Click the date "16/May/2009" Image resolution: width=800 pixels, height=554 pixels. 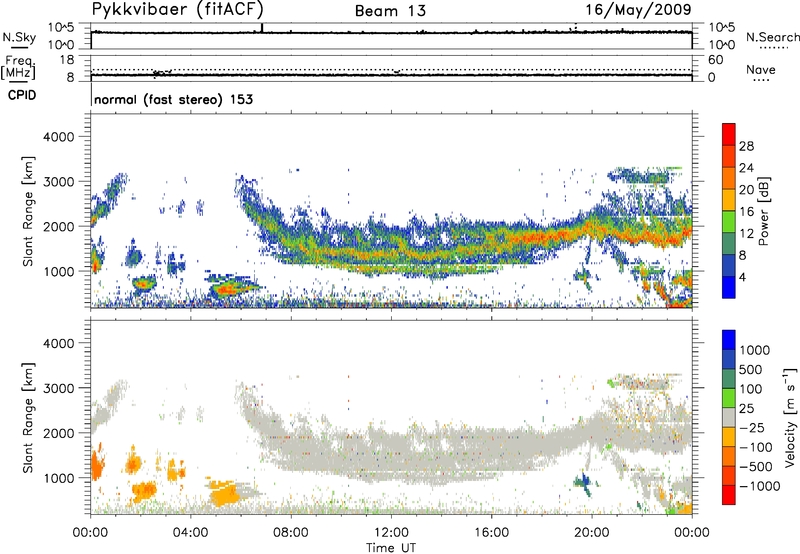pyautogui.click(x=638, y=10)
